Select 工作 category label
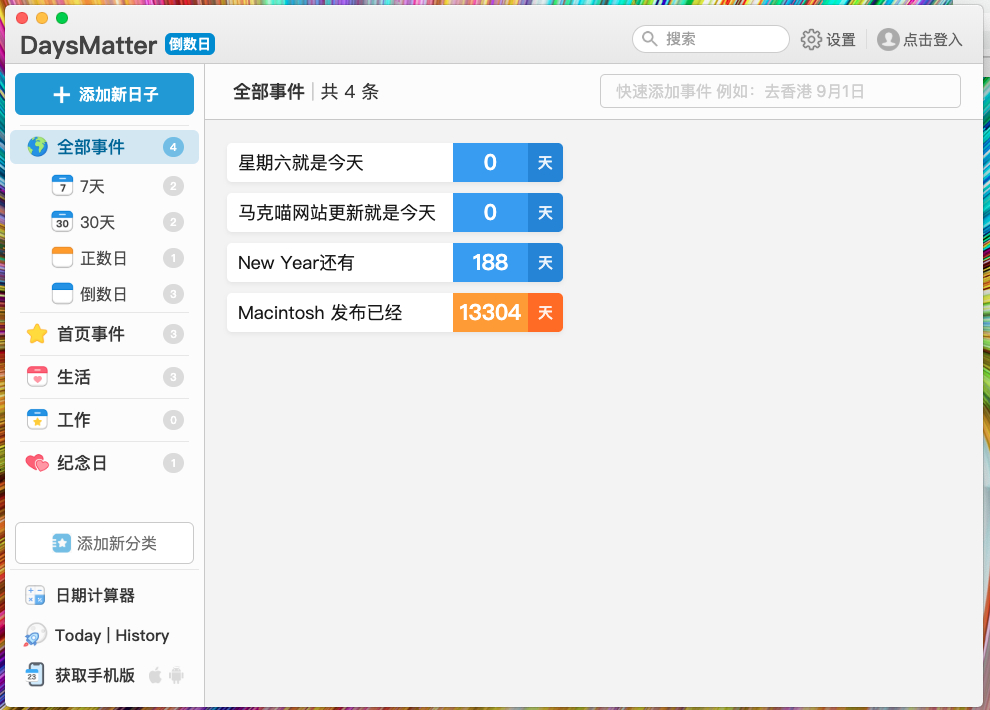 (74, 420)
